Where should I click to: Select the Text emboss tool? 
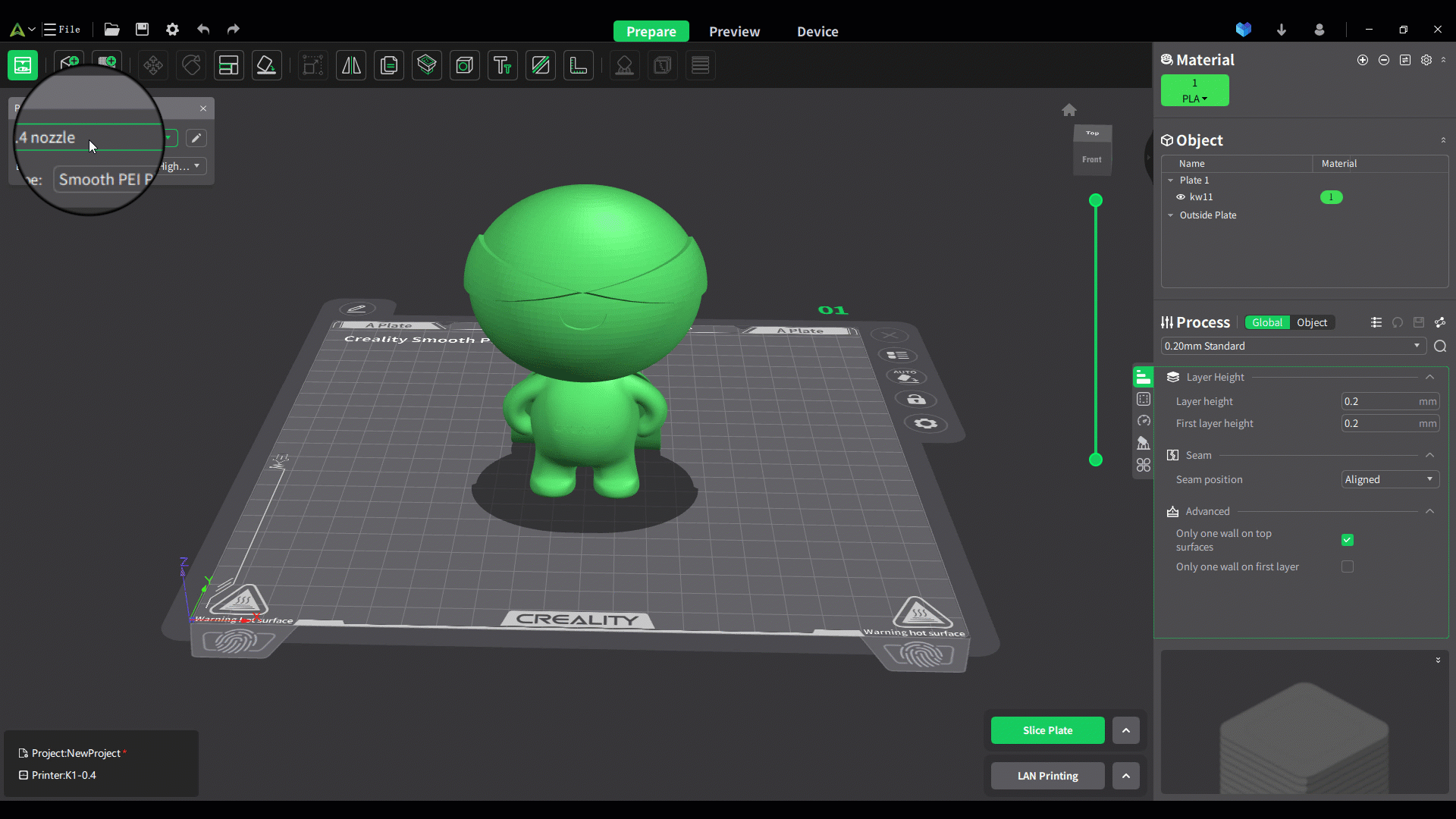[x=502, y=66]
